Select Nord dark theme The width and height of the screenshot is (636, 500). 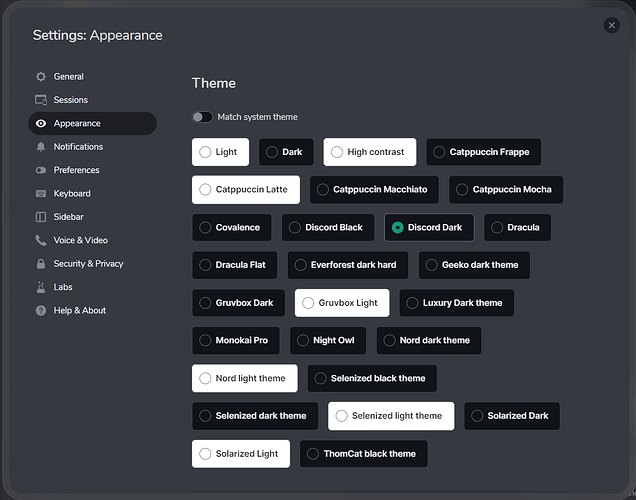pos(429,340)
